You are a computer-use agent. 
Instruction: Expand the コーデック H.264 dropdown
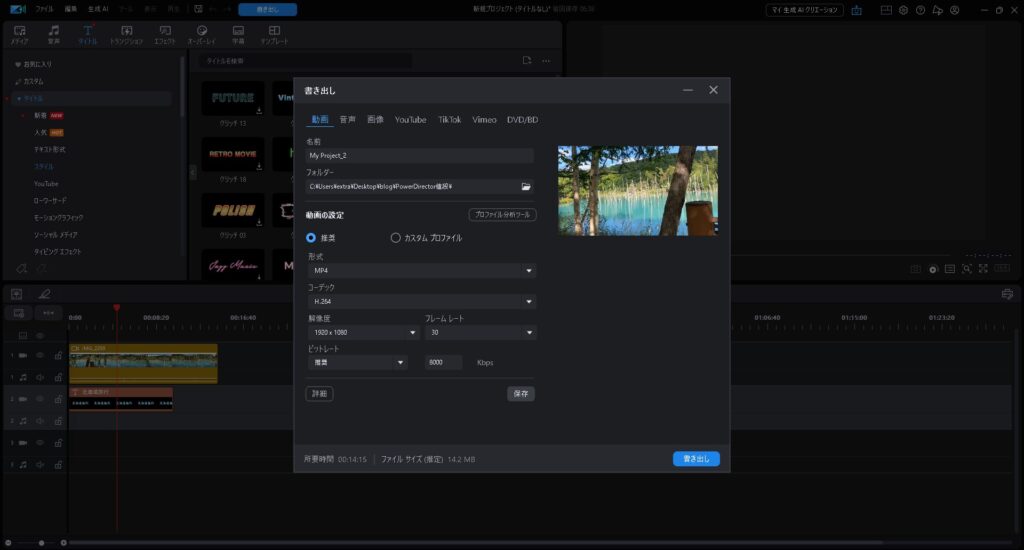(x=421, y=302)
